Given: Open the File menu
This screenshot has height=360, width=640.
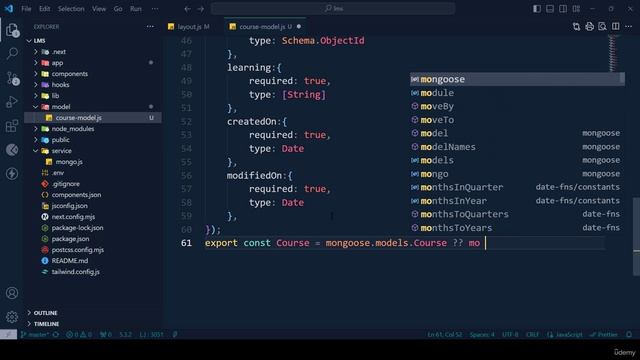Looking at the screenshot, I should (x=26, y=9).
